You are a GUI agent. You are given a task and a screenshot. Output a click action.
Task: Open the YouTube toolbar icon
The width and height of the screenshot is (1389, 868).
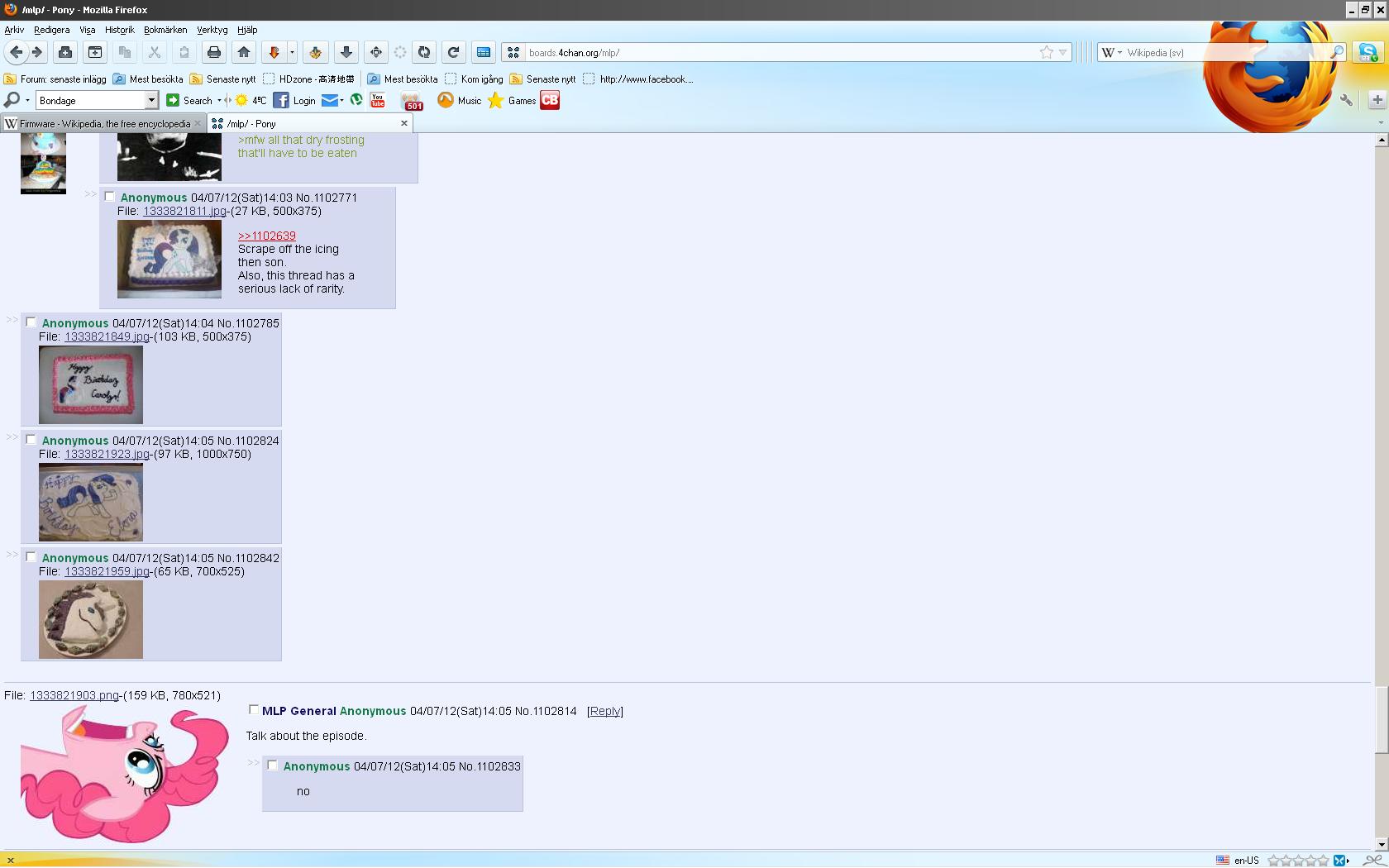378,100
